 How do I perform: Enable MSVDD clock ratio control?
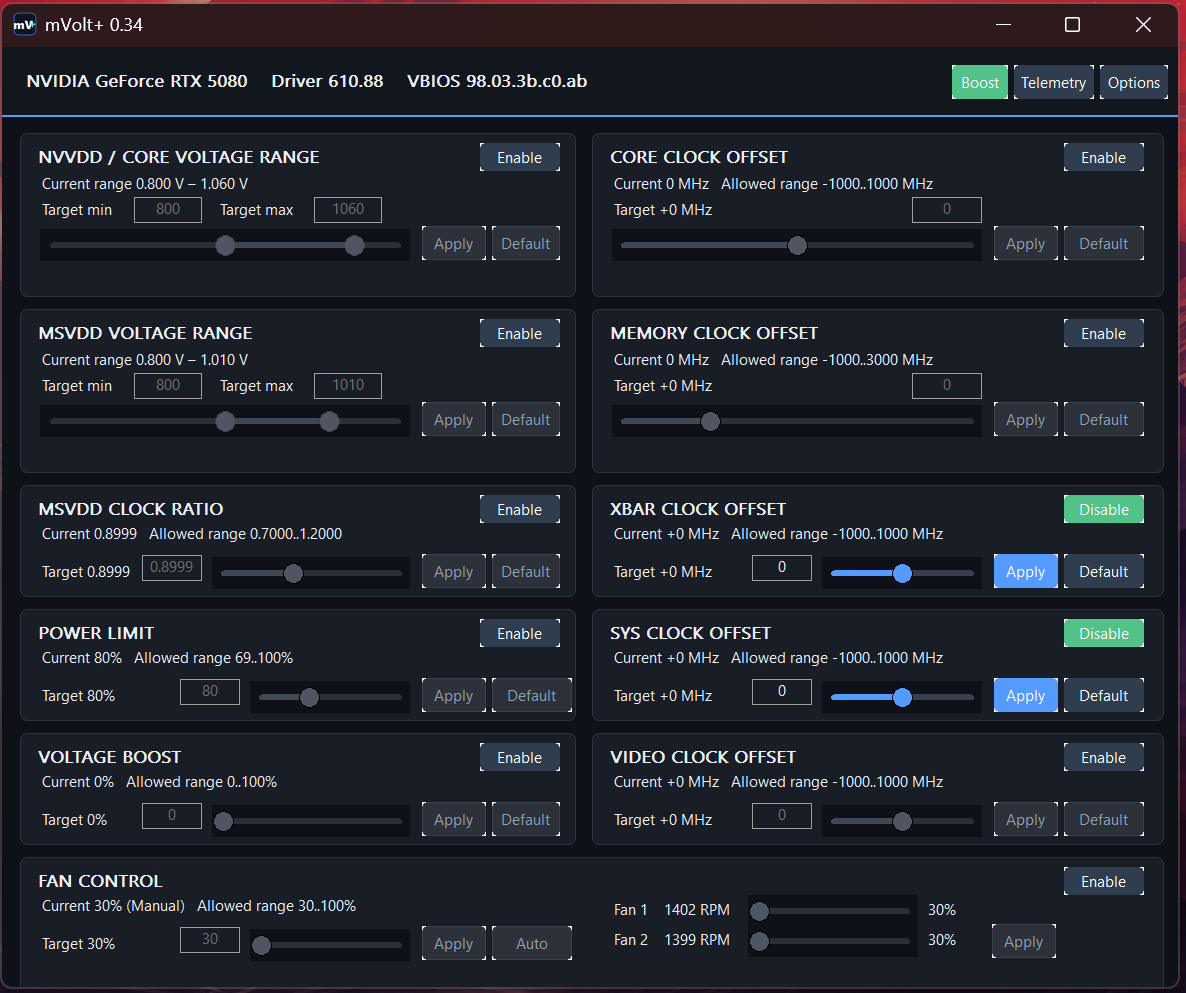(520, 510)
